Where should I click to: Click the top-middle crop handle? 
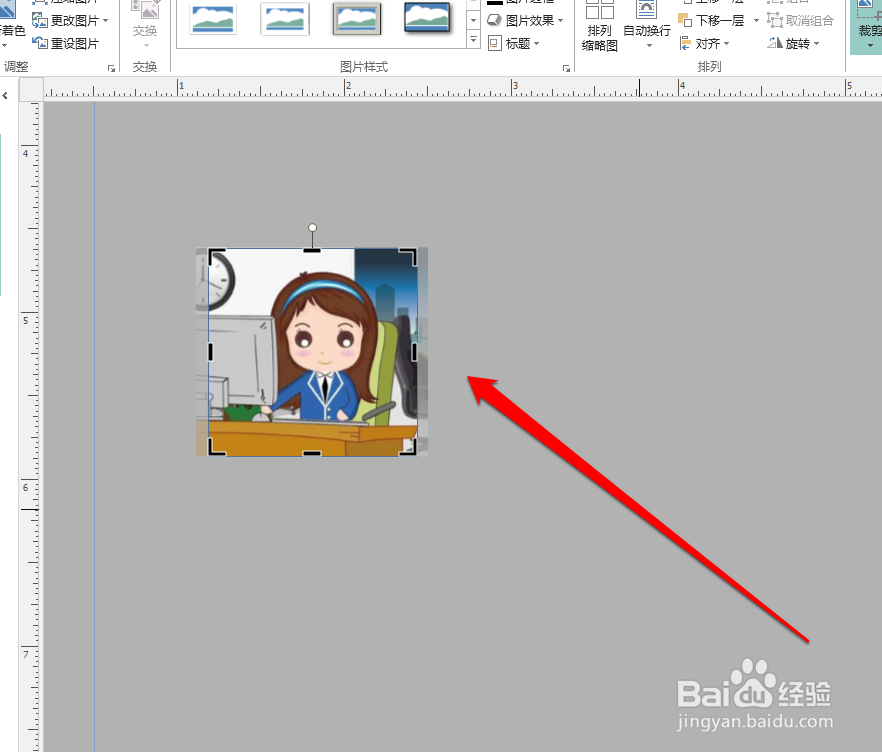(312, 250)
